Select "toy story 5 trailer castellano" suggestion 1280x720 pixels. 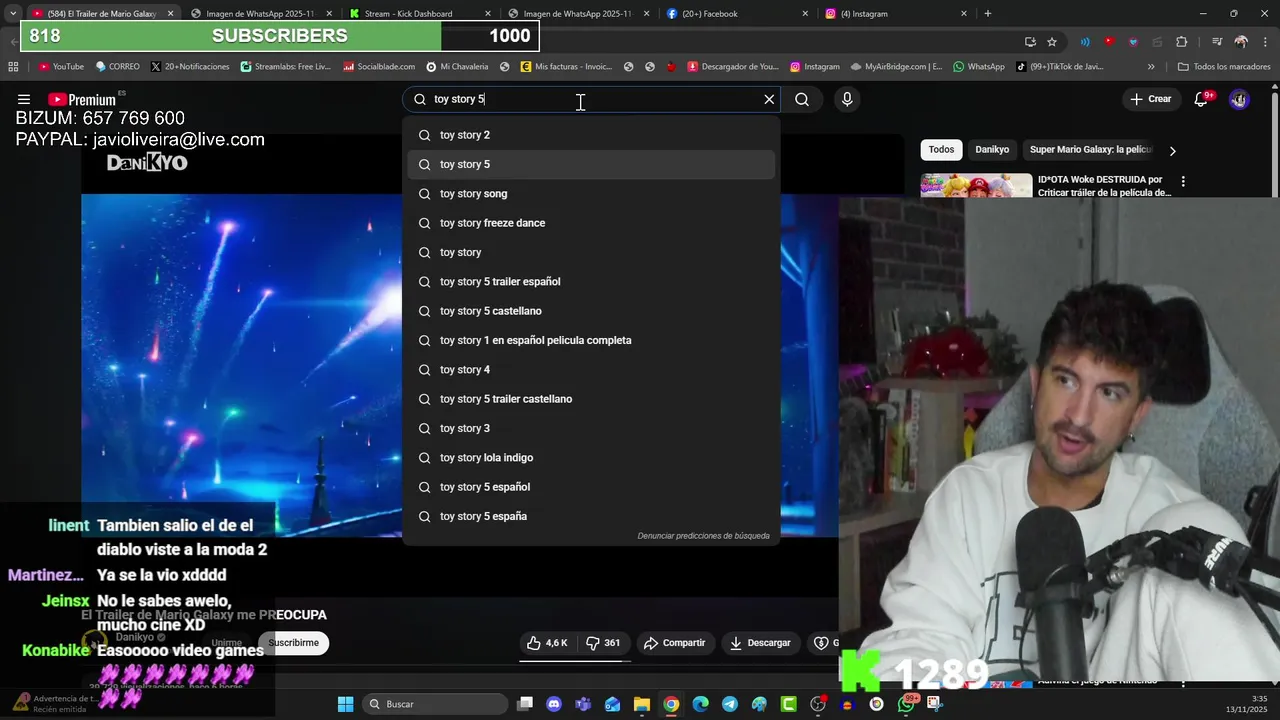591,399
